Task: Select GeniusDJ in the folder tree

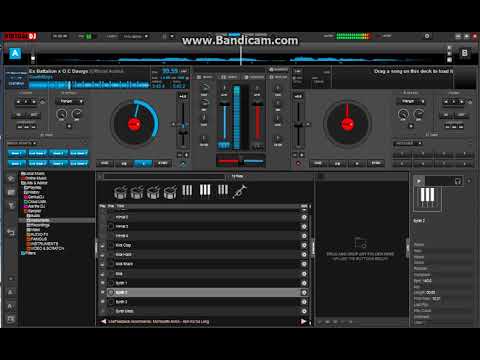Action: pyautogui.click(x=34, y=197)
